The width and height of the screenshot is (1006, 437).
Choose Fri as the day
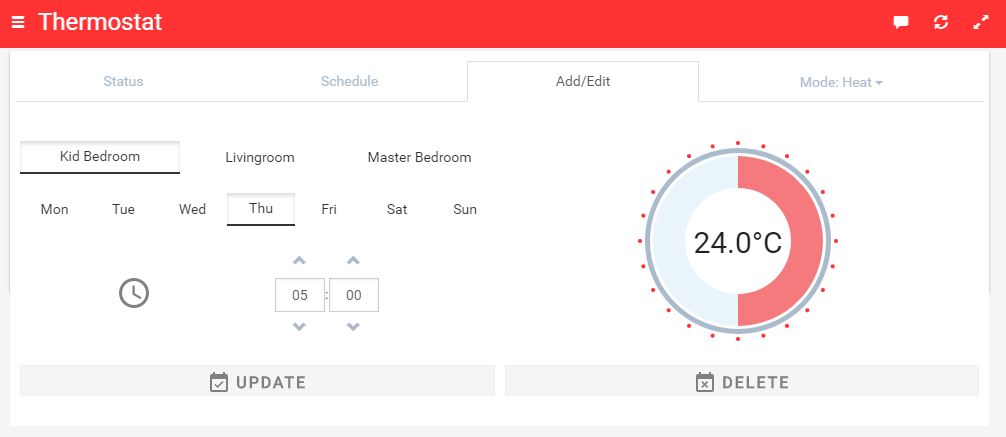329,210
